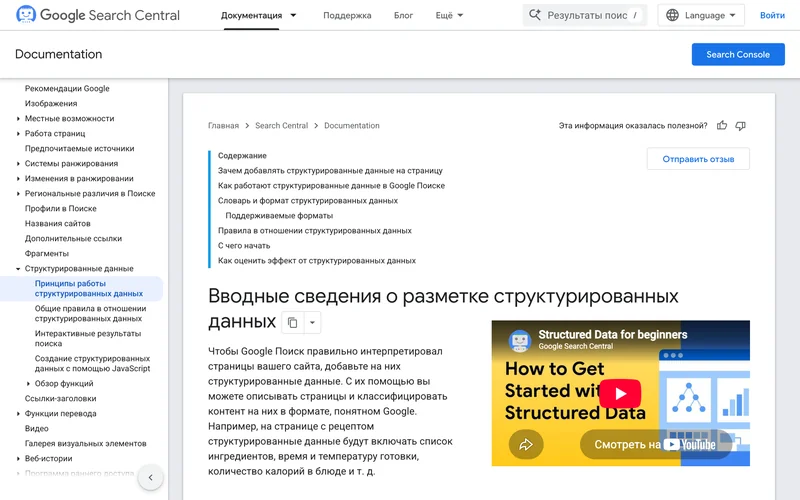Click the Войти sign-in link
The width and height of the screenshot is (800, 500).
point(772,15)
